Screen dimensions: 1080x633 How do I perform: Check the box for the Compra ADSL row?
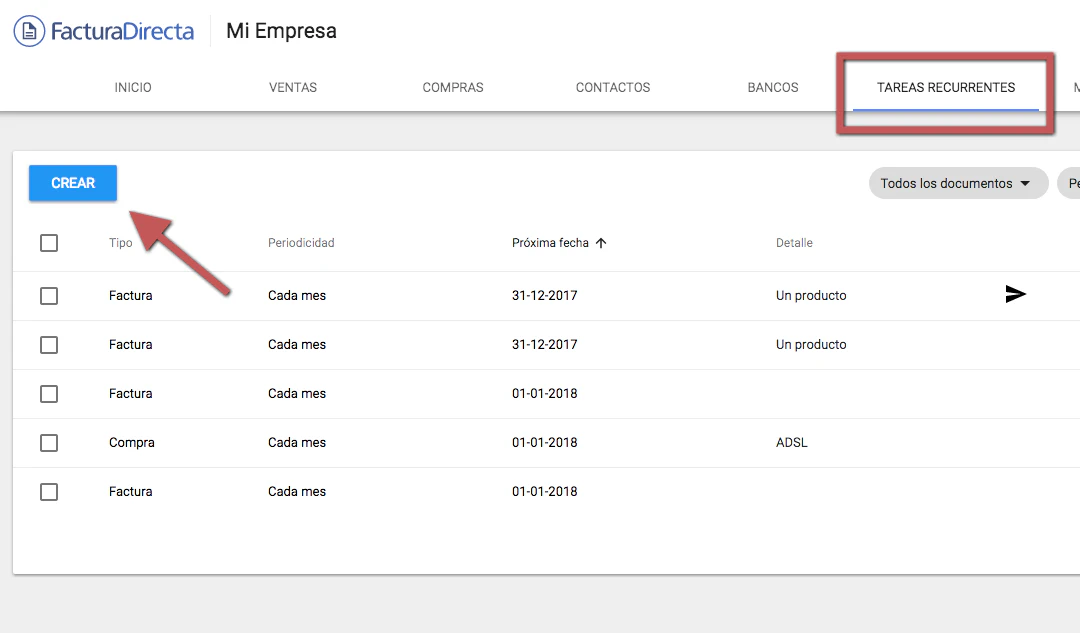pos(49,443)
